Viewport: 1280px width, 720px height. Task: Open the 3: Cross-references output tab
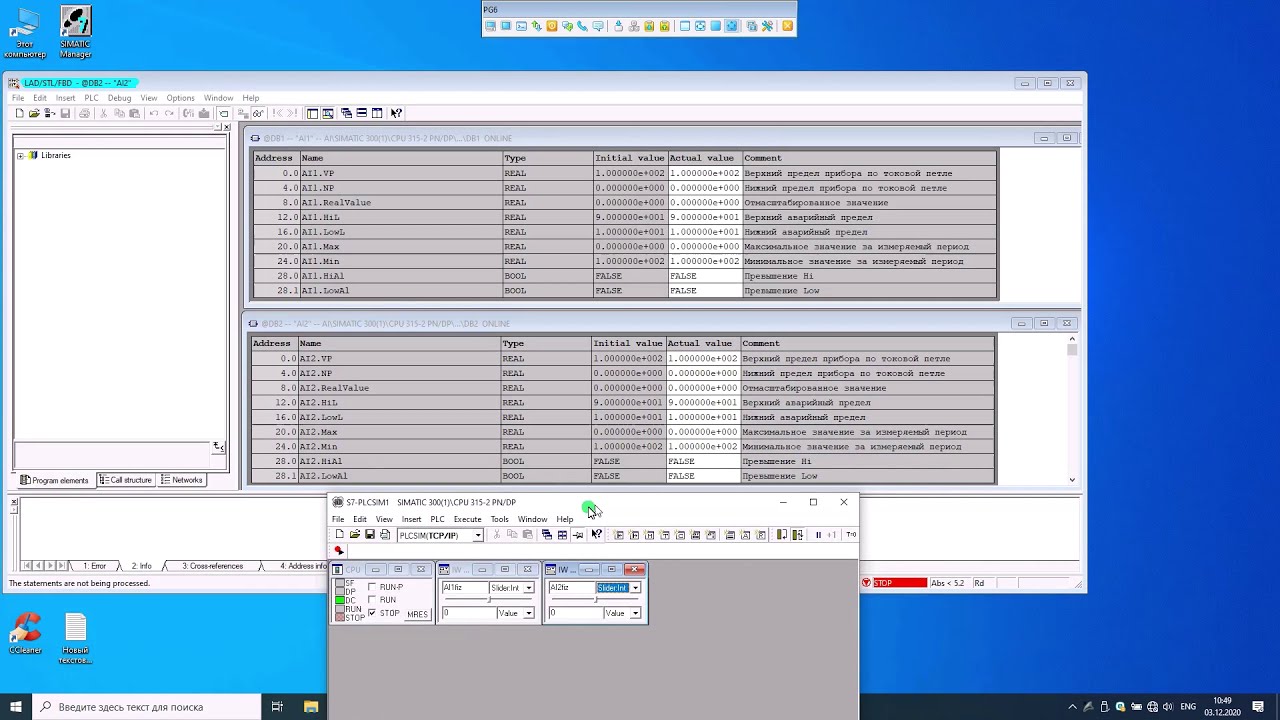(x=212, y=566)
